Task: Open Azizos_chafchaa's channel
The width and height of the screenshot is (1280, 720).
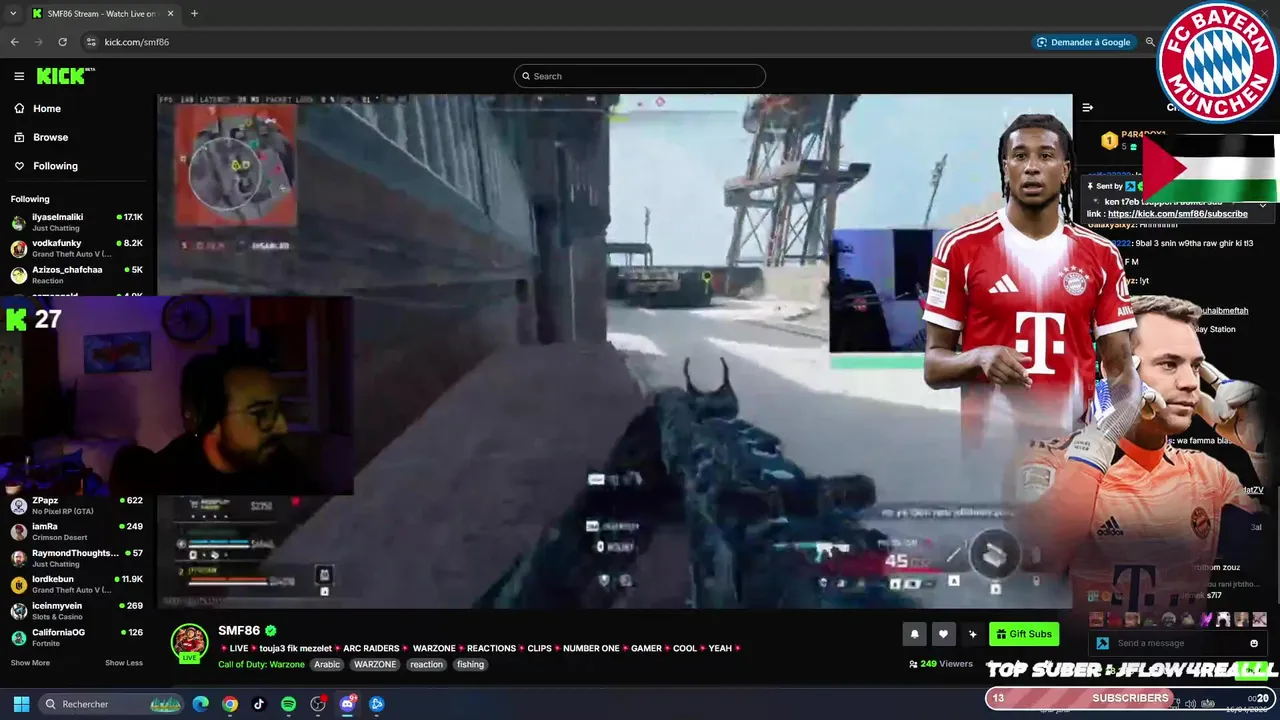Action: [x=77, y=275]
